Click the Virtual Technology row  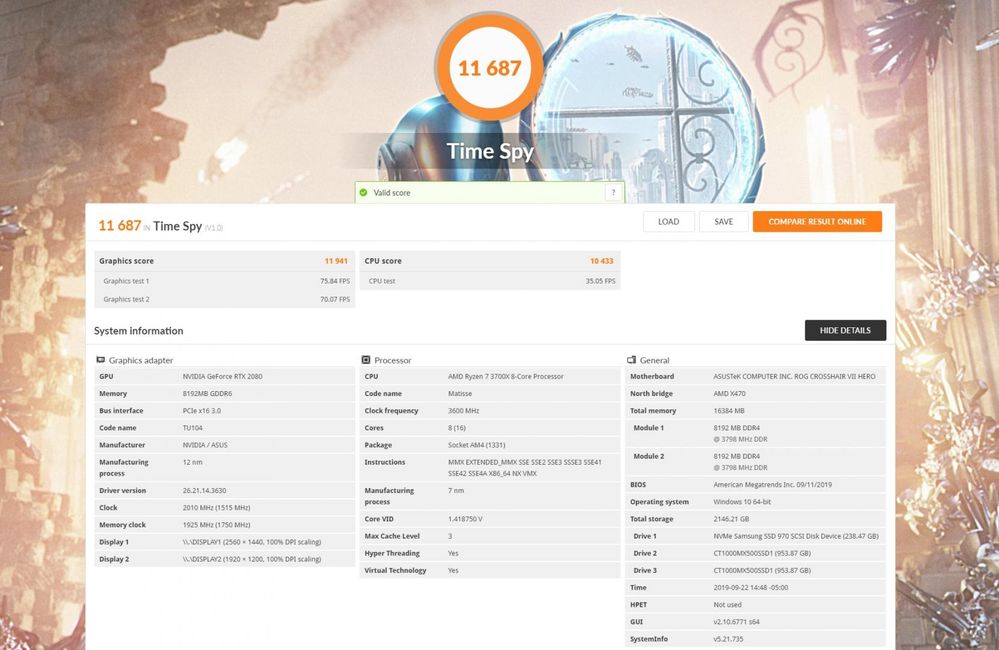(489, 571)
